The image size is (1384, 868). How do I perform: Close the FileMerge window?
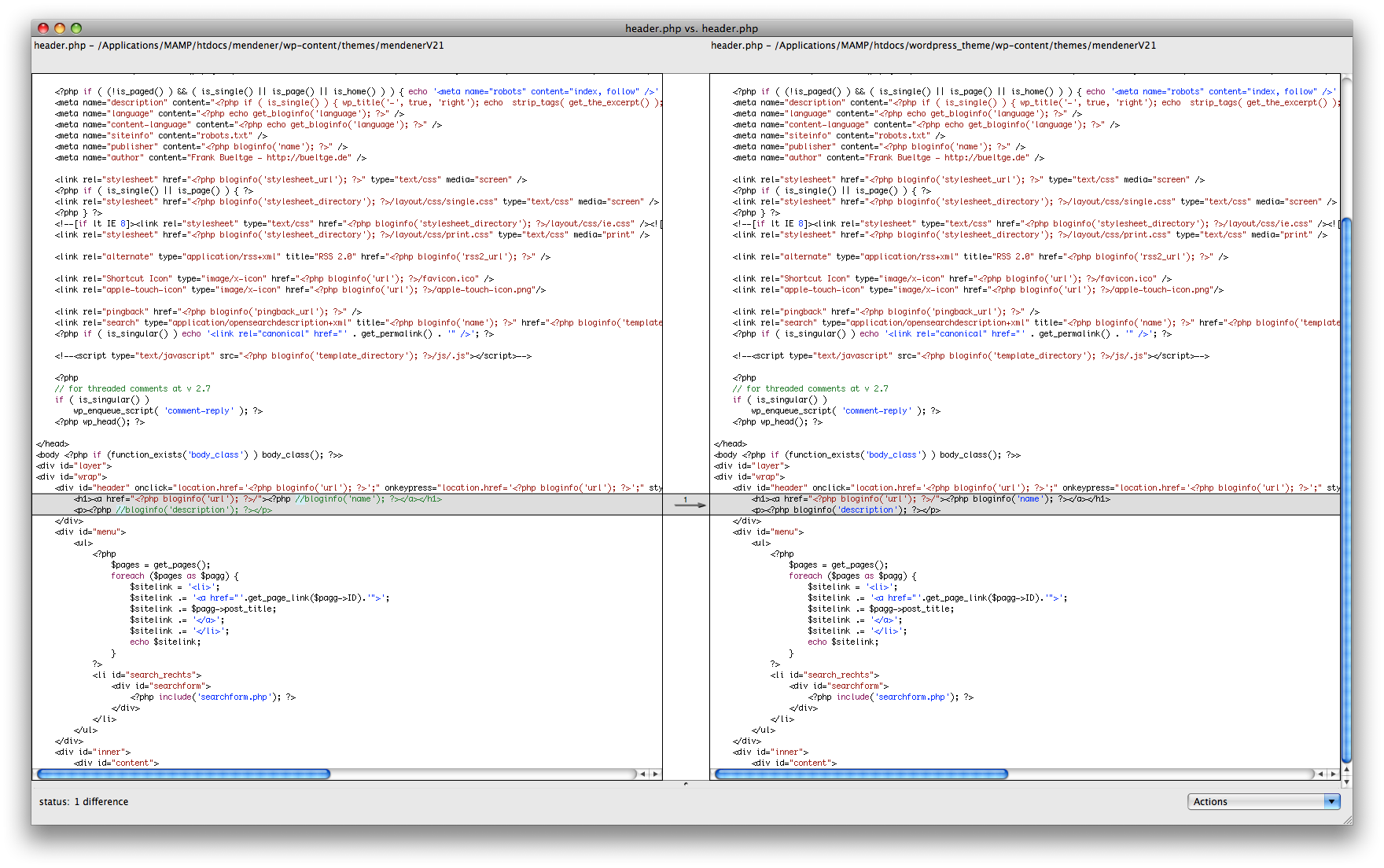pyautogui.click(x=43, y=28)
